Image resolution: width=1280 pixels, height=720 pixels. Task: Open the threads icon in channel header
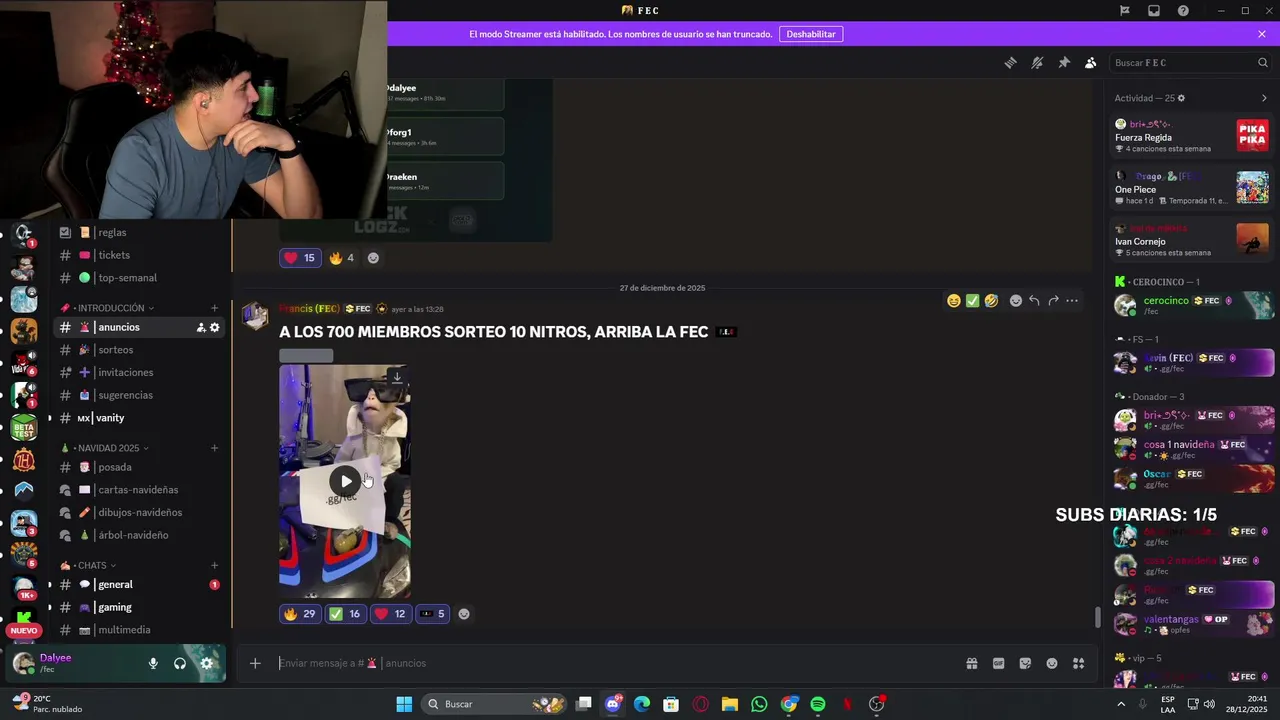(1010, 62)
